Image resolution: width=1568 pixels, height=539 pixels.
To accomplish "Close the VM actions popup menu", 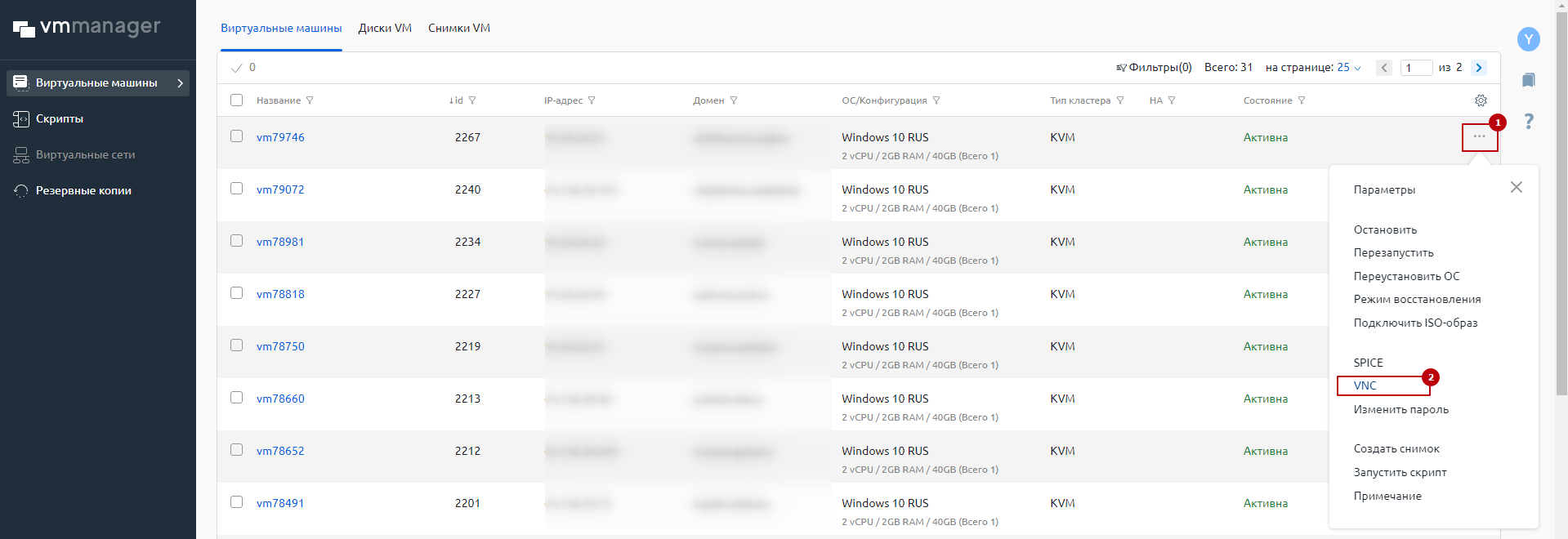I will pyautogui.click(x=1517, y=187).
